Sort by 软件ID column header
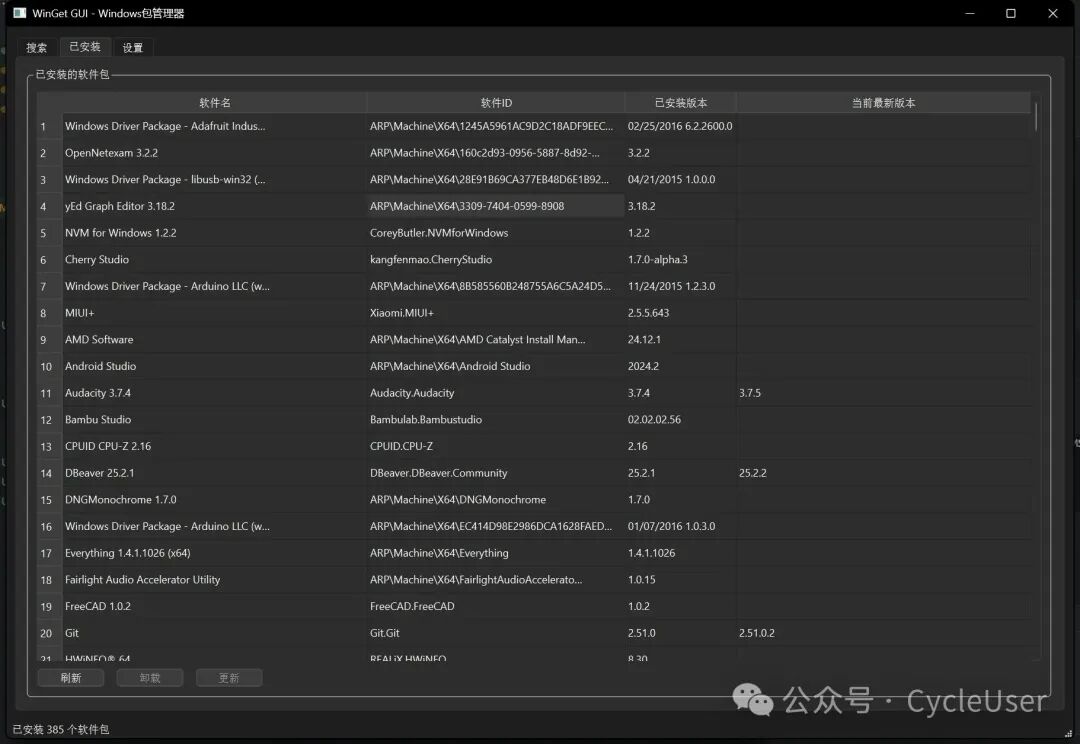 tap(496, 103)
